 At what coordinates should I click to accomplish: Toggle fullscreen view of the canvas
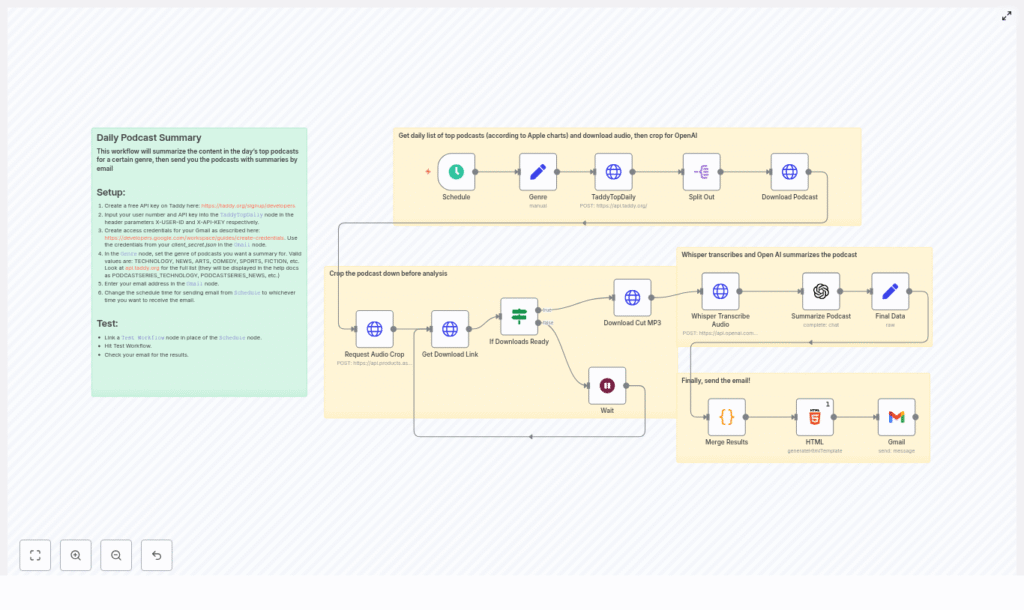(x=1007, y=16)
